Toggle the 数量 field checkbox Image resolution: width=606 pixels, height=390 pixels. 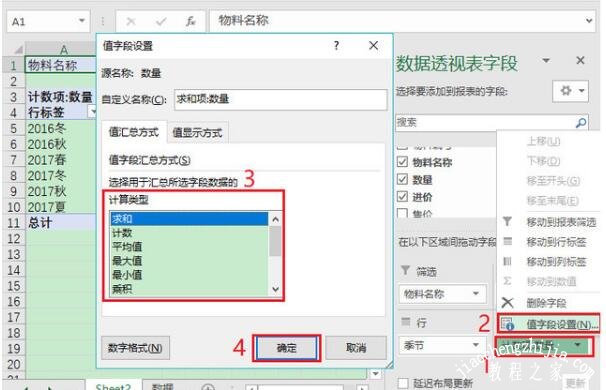pyautogui.click(x=402, y=179)
